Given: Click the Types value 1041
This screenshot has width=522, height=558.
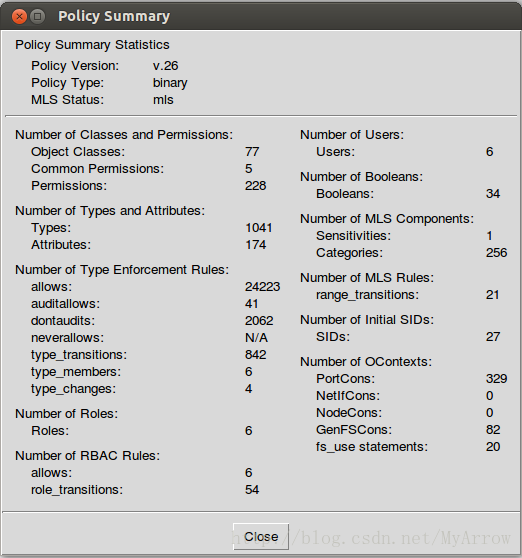Looking at the screenshot, I should point(259,227).
